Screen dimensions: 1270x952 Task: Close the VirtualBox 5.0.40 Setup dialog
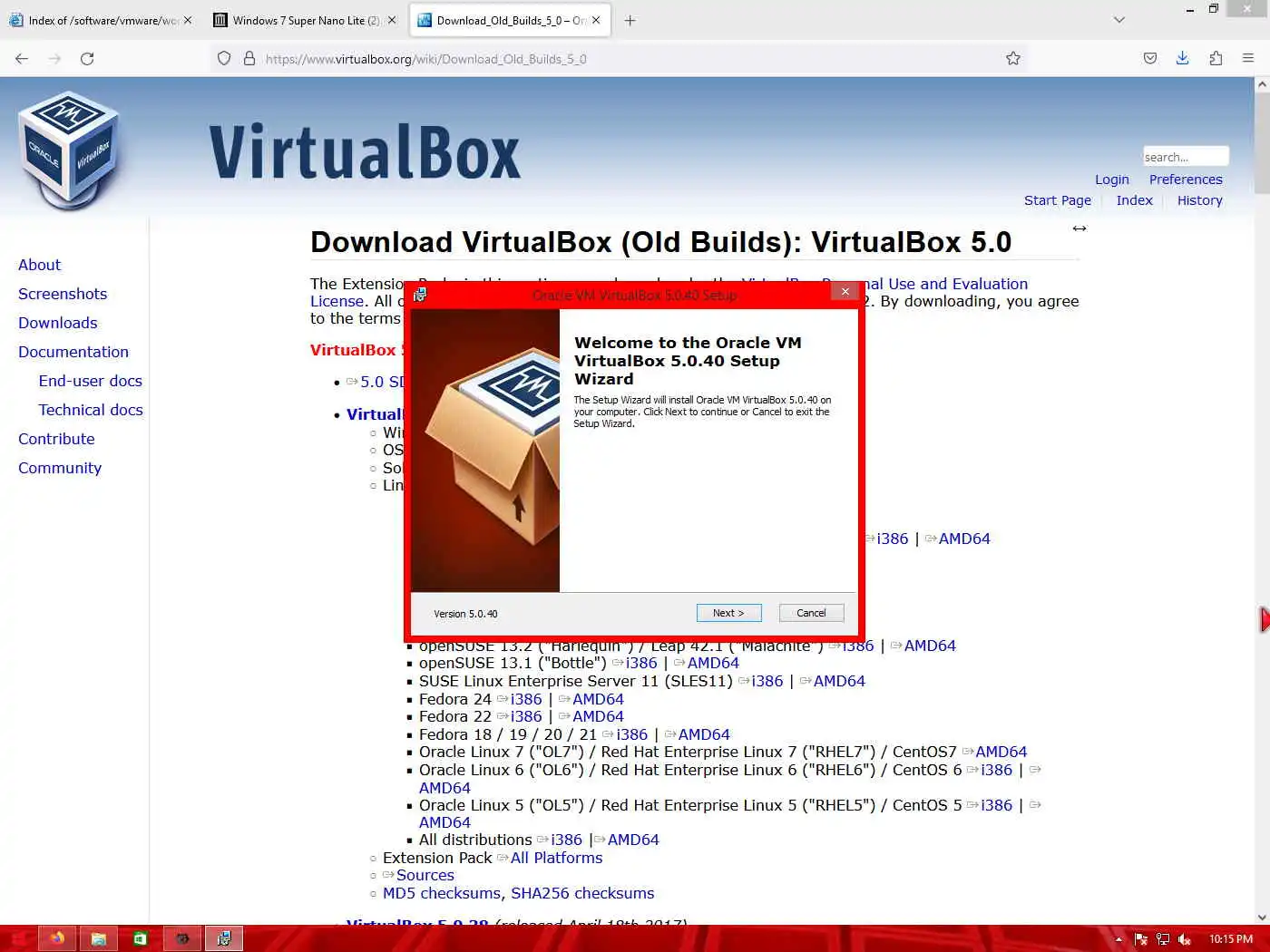pos(845,291)
